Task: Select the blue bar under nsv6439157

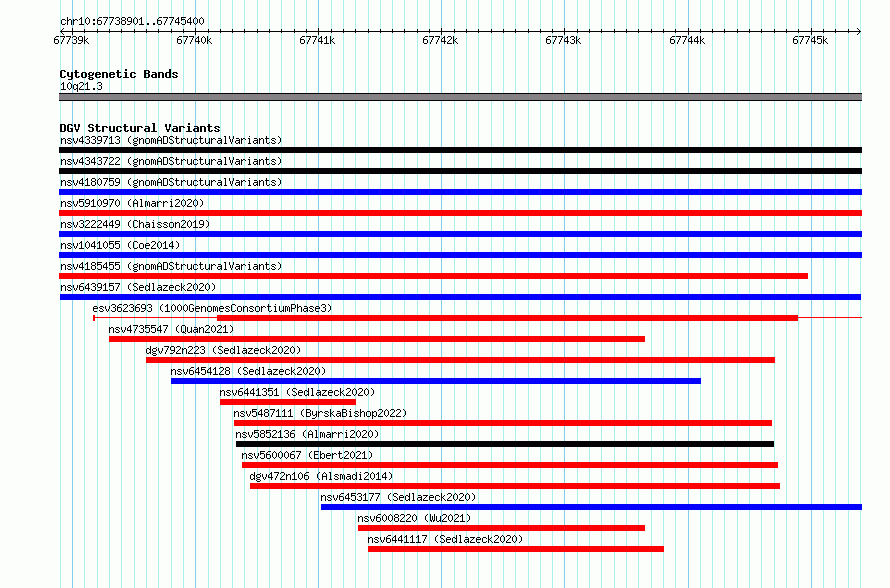Action: click(460, 297)
